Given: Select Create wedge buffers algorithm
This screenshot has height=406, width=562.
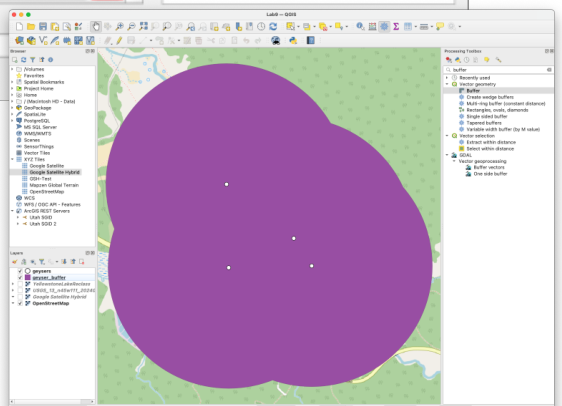Looking at the screenshot, I should pyautogui.click(x=490, y=97).
